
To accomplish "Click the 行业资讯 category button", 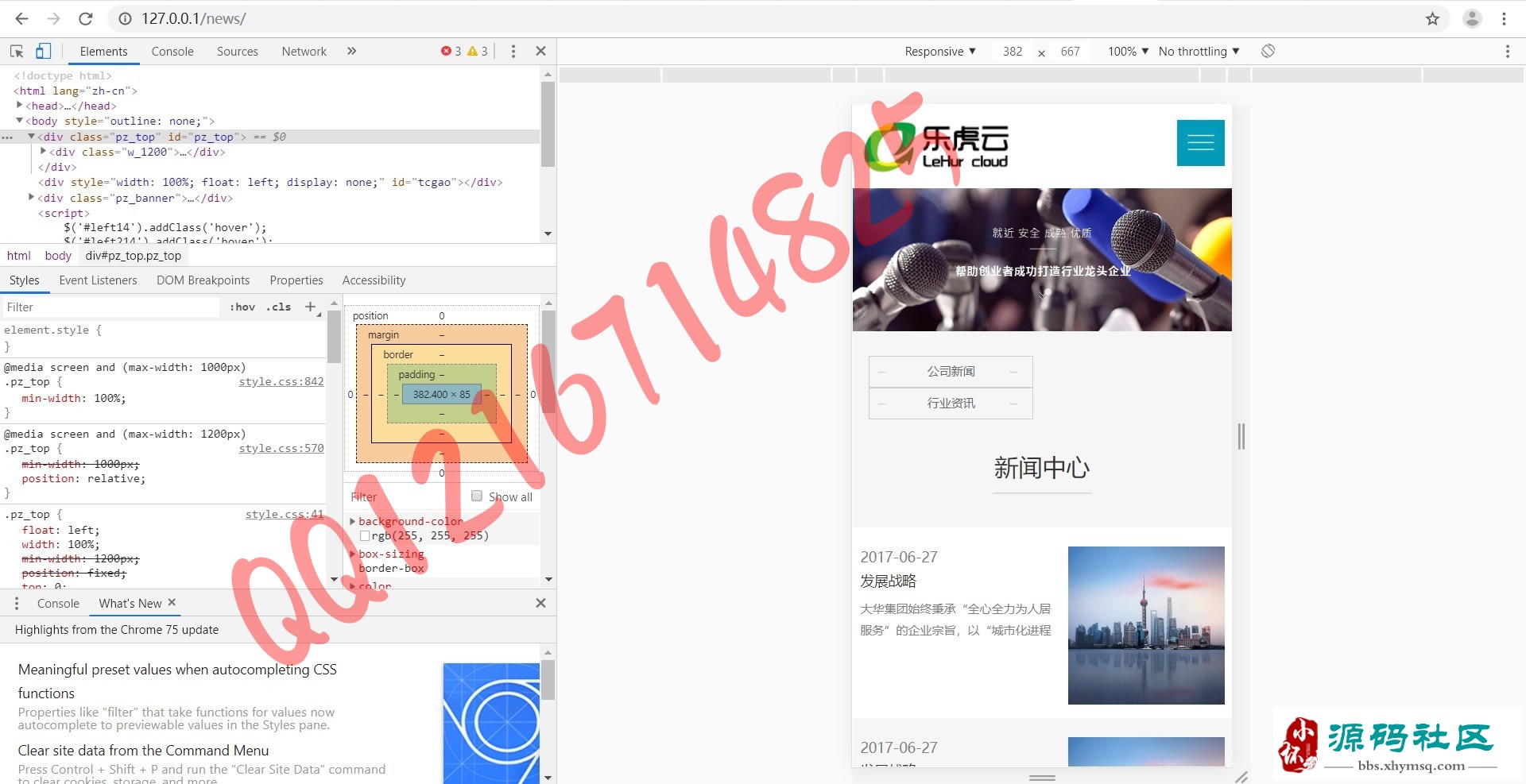I will 951,404.
